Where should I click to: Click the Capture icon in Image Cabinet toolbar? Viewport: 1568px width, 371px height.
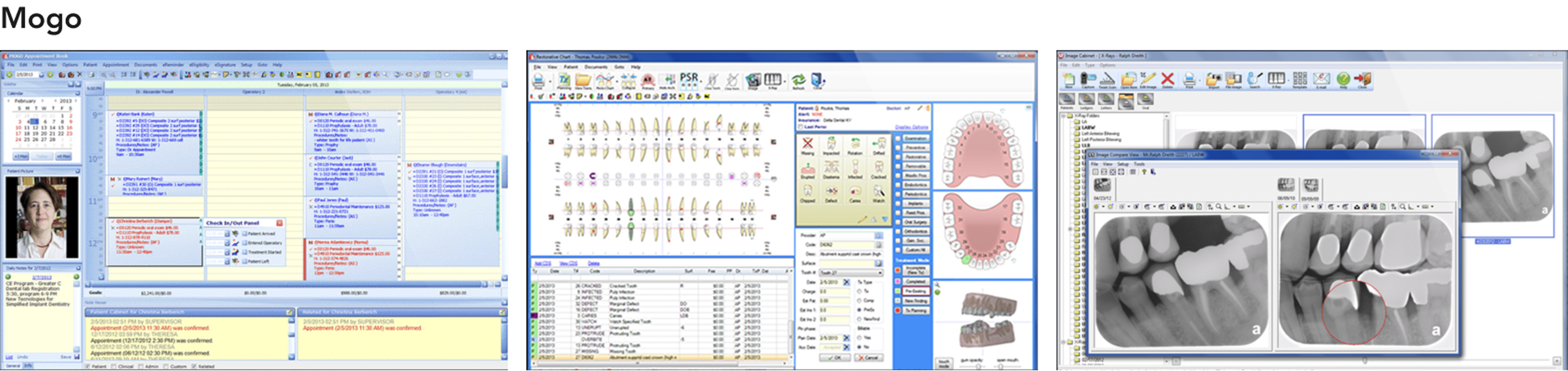click(x=1088, y=80)
